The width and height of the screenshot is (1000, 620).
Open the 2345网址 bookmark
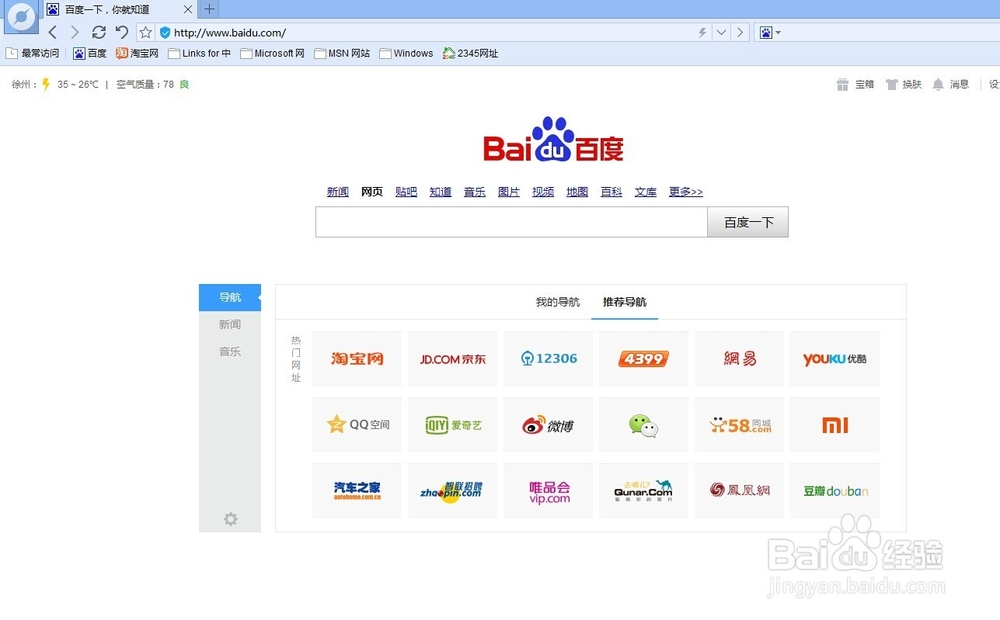[471, 54]
